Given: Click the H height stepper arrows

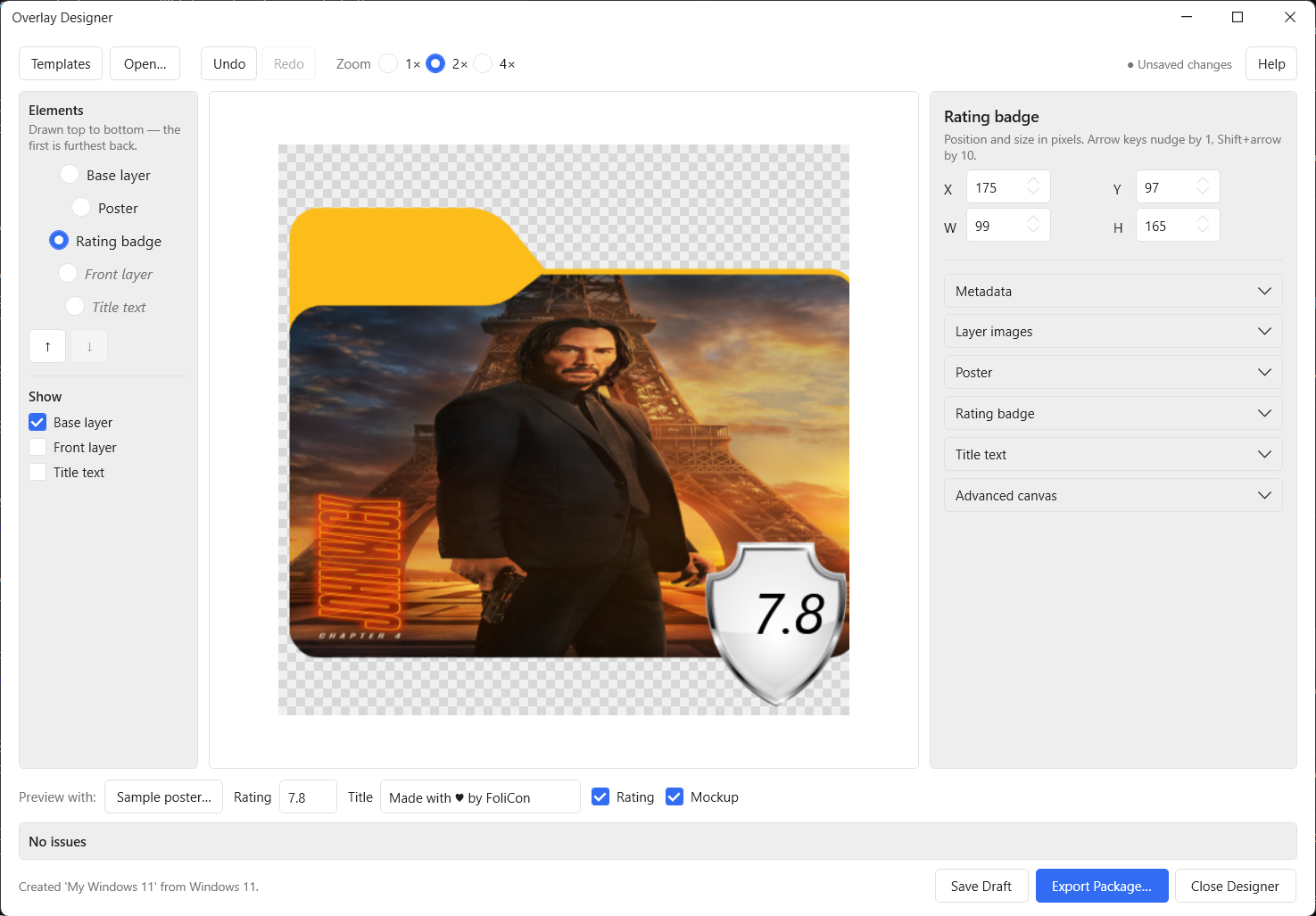Looking at the screenshot, I should tap(1203, 225).
